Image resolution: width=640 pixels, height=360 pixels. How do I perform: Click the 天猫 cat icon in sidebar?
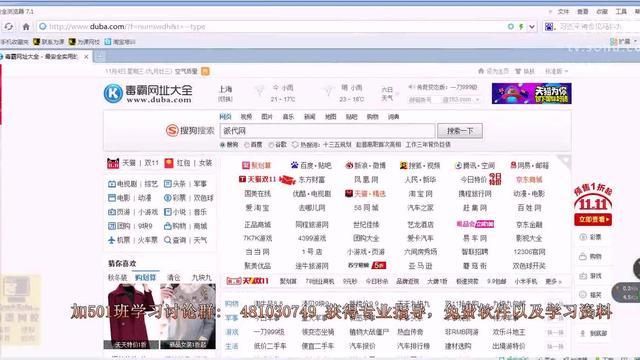pyautogui.click(x=113, y=163)
